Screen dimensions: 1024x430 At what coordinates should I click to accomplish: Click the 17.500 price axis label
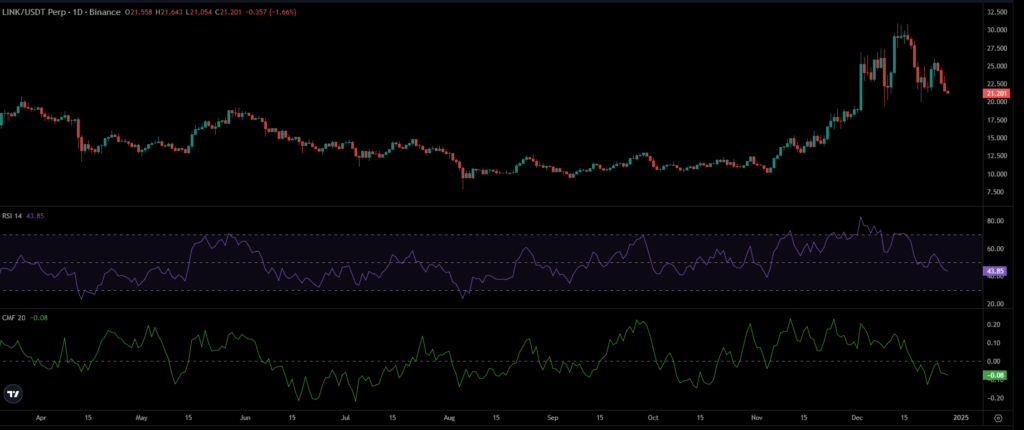click(998, 120)
